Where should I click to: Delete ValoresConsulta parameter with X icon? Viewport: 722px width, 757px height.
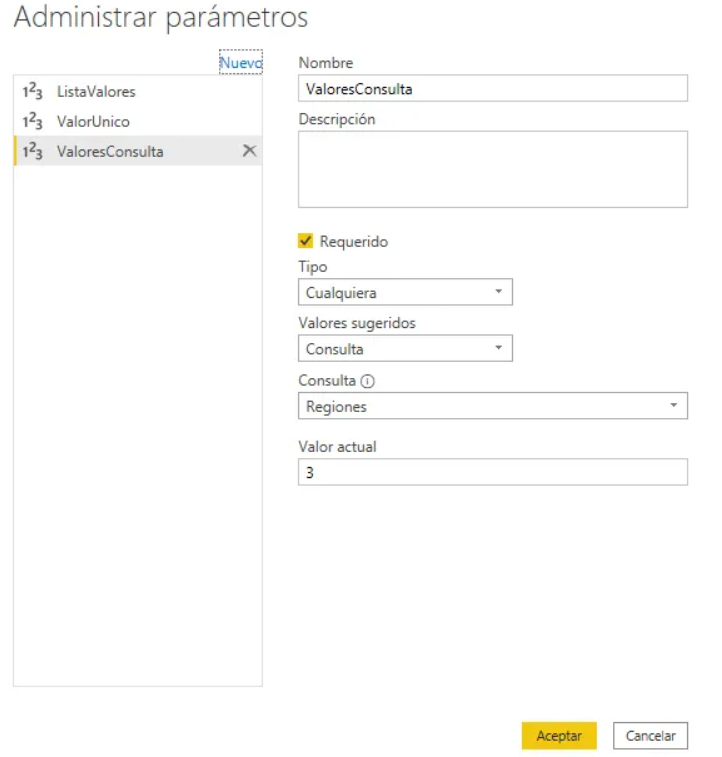click(x=250, y=151)
